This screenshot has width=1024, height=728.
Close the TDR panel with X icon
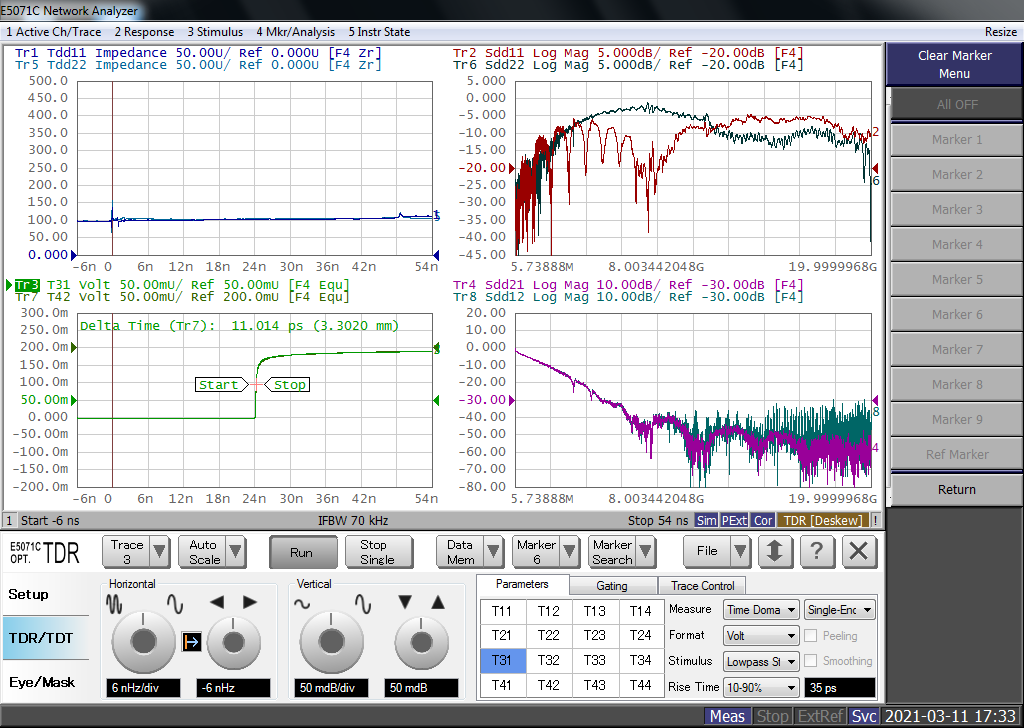point(858,551)
